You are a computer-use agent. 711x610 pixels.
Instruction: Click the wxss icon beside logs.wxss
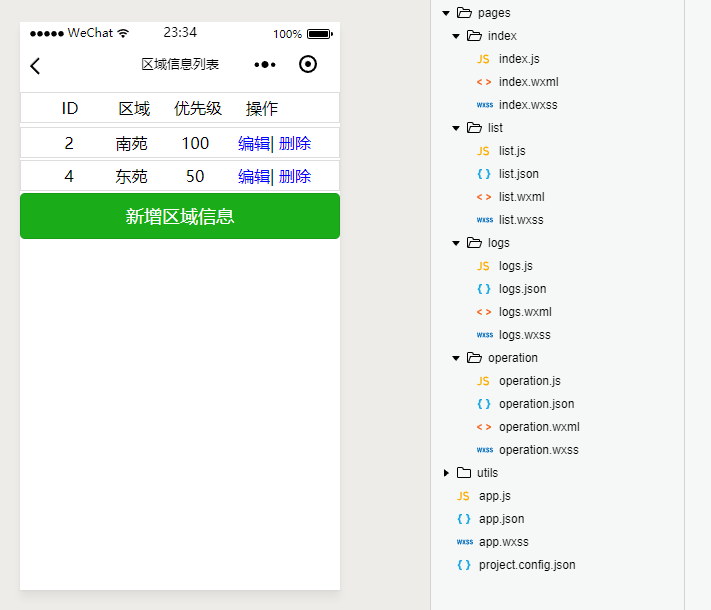tap(485, 335)
